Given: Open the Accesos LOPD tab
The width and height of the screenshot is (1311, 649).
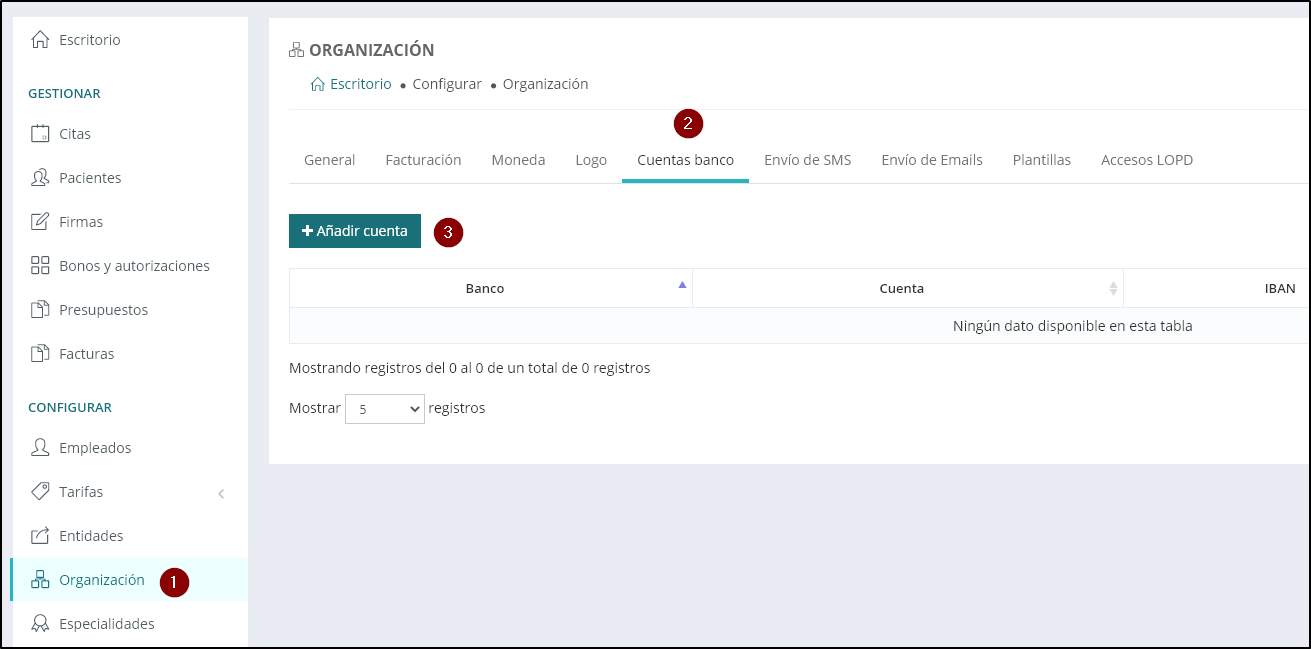Looking at the screenshot, I should point(1146,160).
